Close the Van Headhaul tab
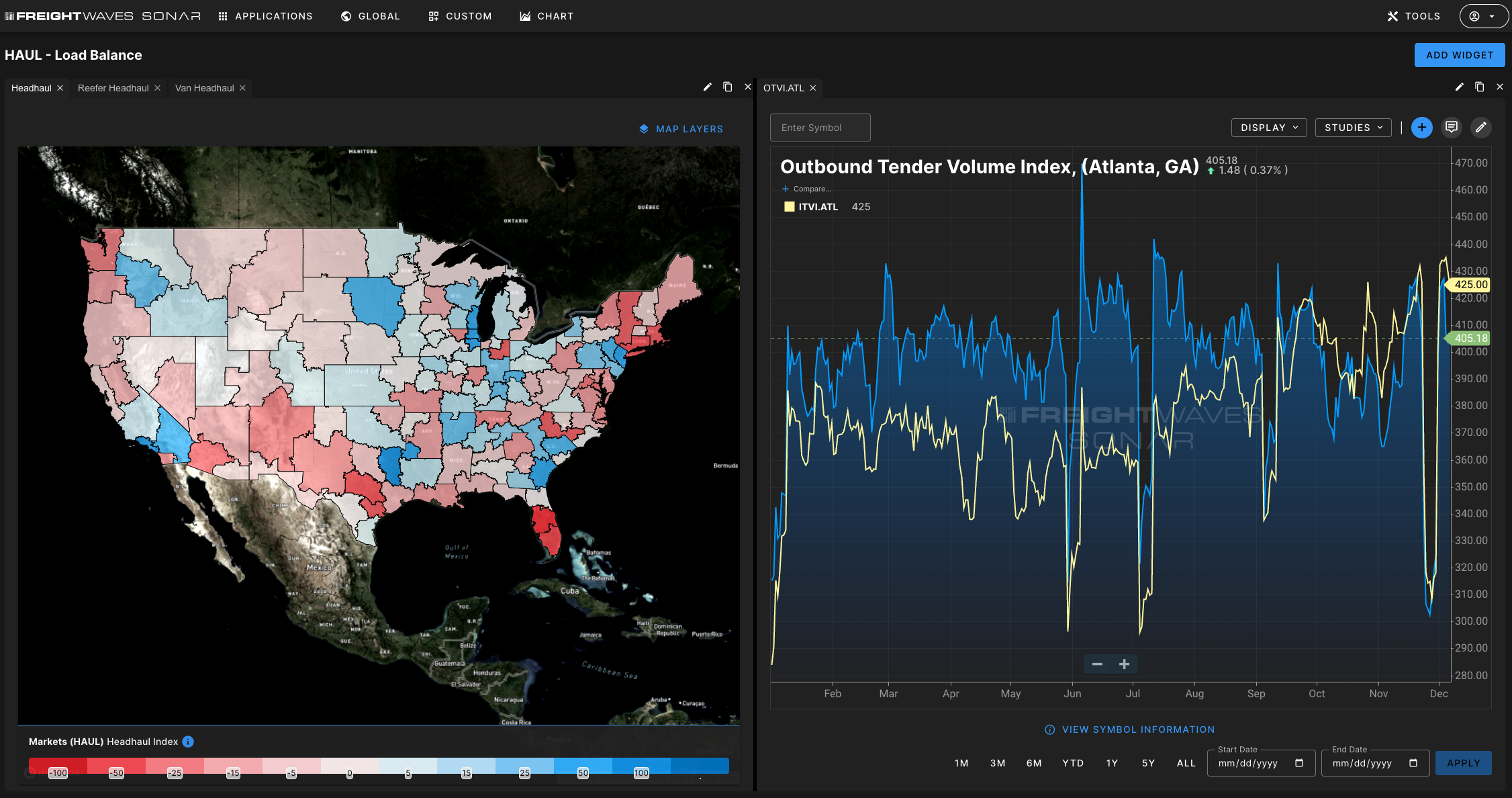Image resolution: width=1512 pixels, height=798 pixels. pyautogui.click(x=242, y=88)
